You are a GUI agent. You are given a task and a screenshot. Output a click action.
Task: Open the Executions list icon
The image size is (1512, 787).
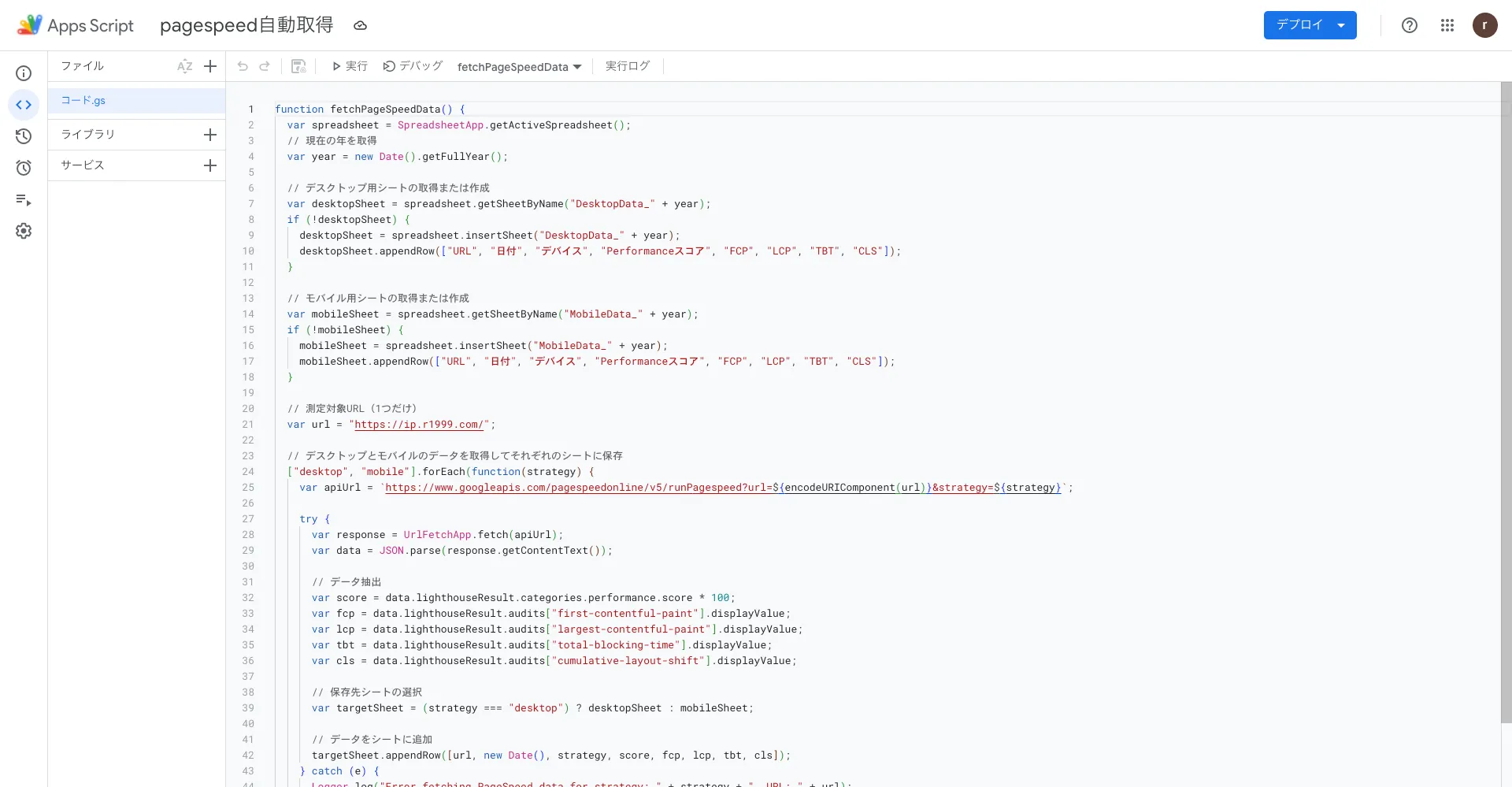coord(24,200)
